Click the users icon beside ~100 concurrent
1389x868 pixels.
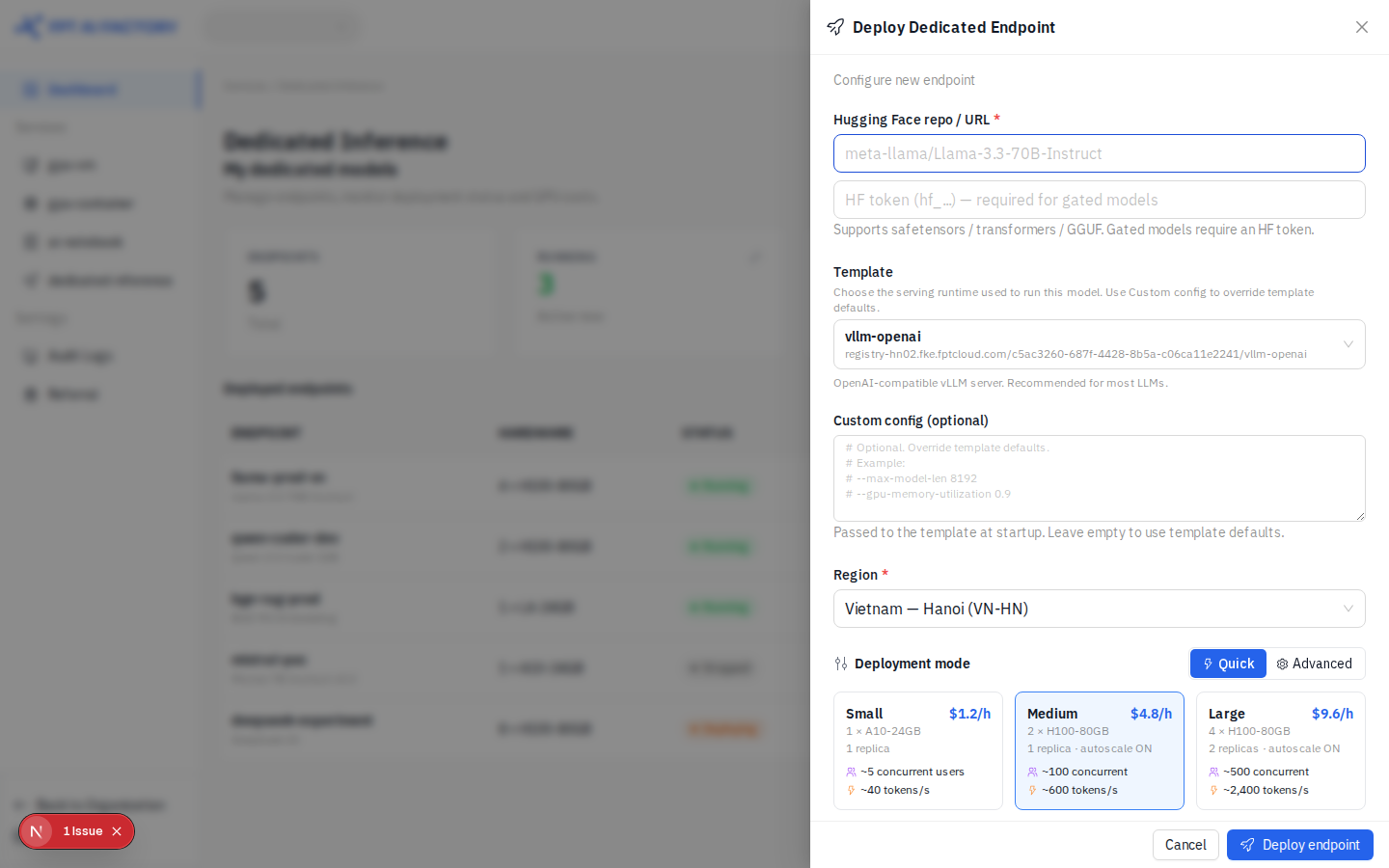coord(1032,772)
